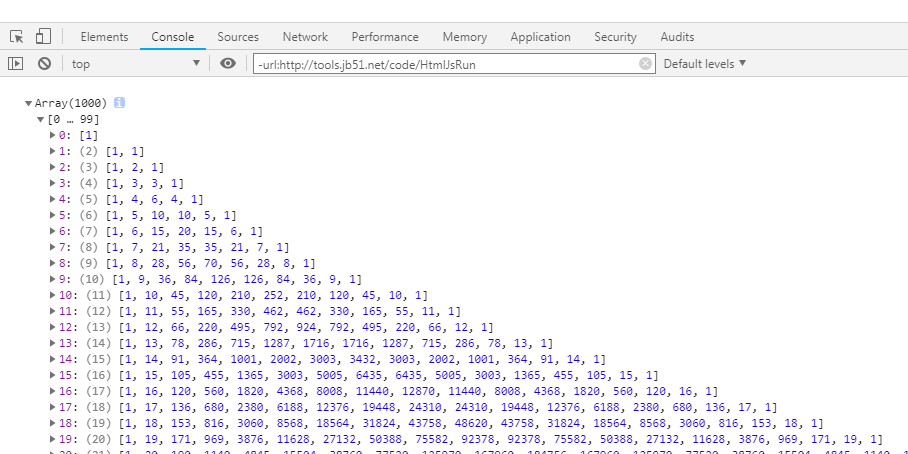This screenshot has width=908, height=454.
Task: Expand row 0: [1]
Action: pos(53,136)
